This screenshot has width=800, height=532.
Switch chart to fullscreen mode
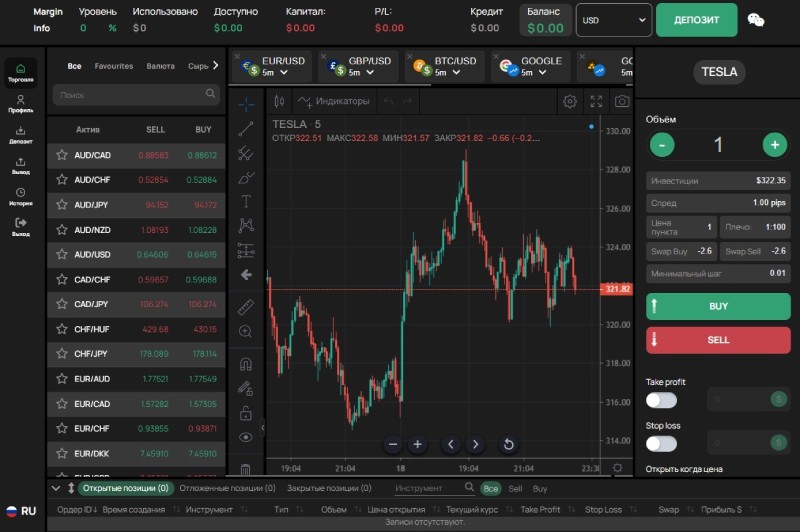596,102
